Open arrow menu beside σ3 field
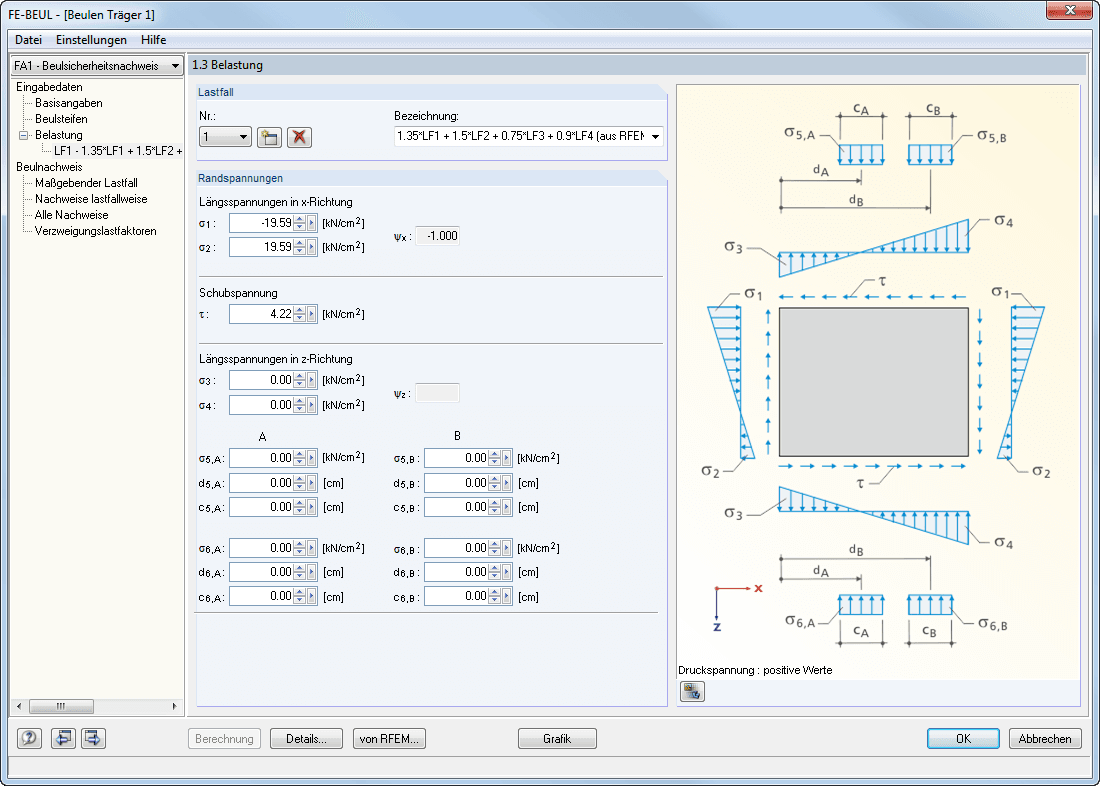The image size is (1100, 786). (x=312, y=380)
